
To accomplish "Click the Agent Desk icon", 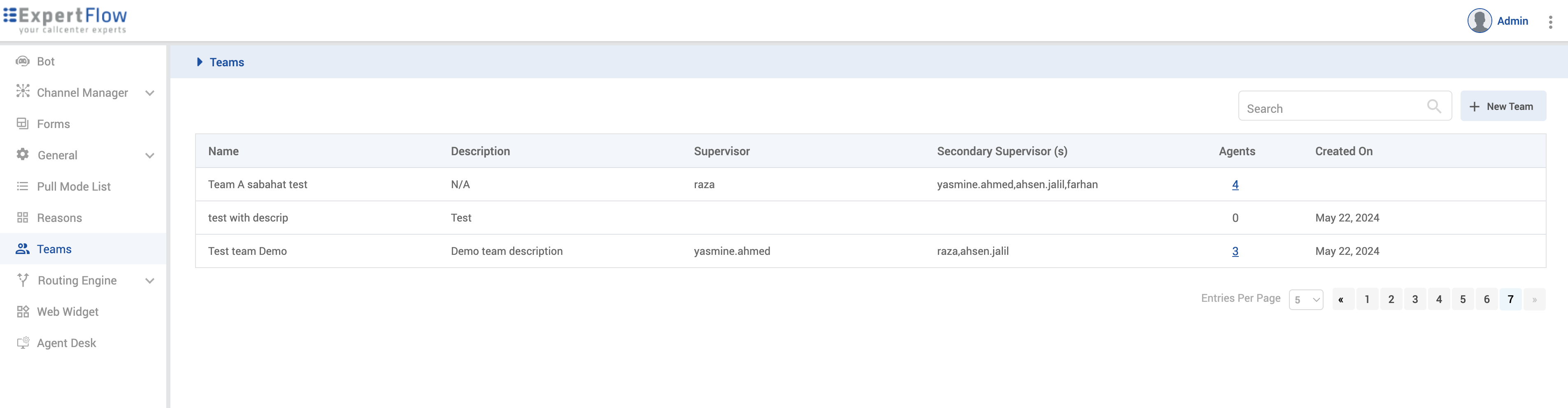I will (x=23, y=343).
